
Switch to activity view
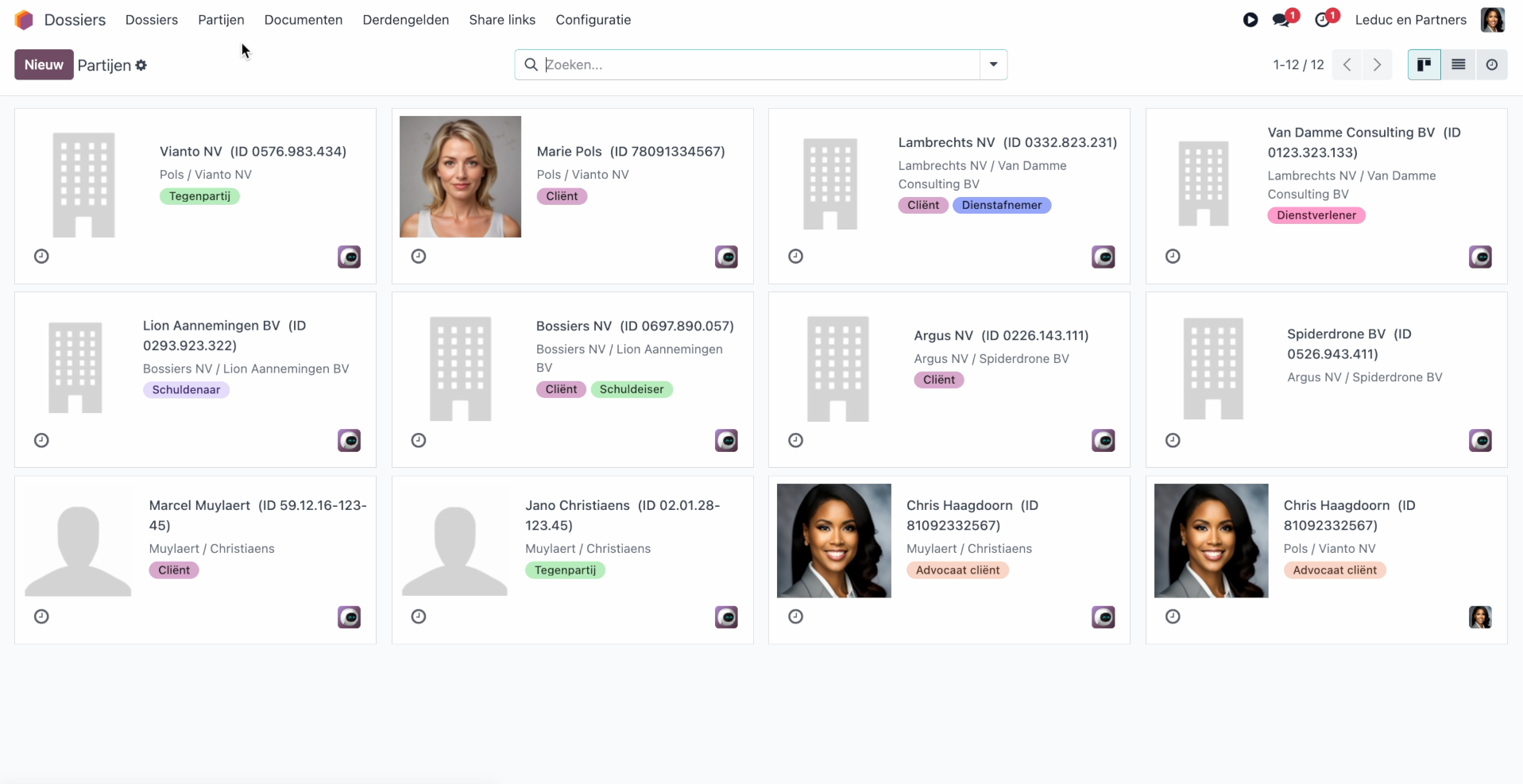[x=1492, y=64]
